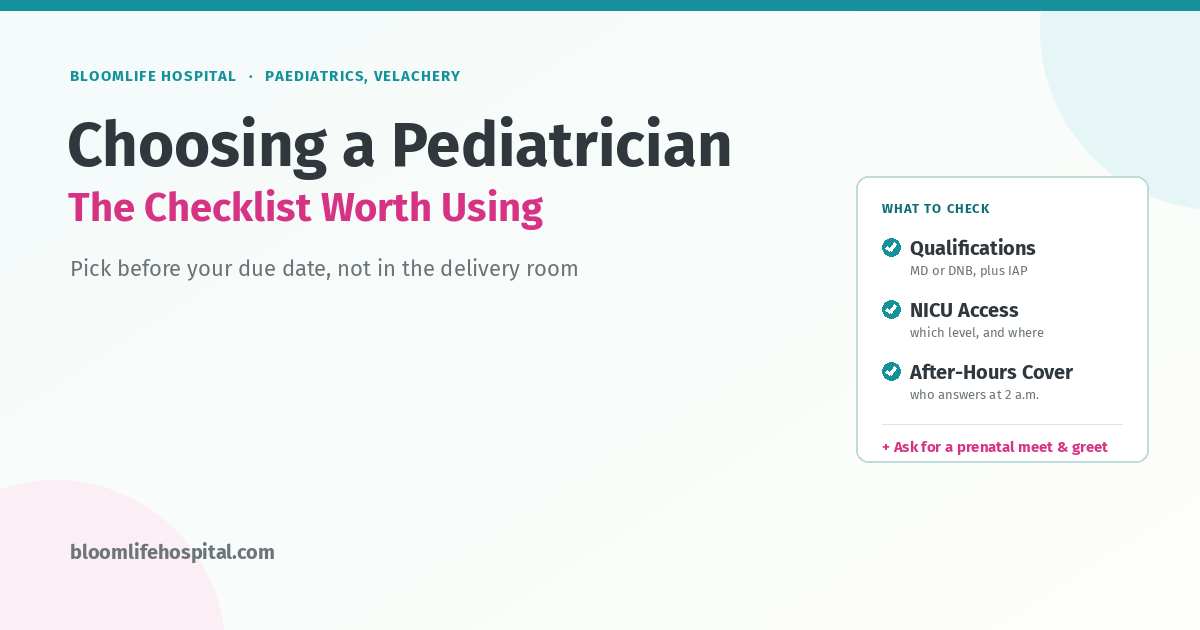
Task: Click the checkmark icon beside After-Hours Cover
Action: [891, 371]
